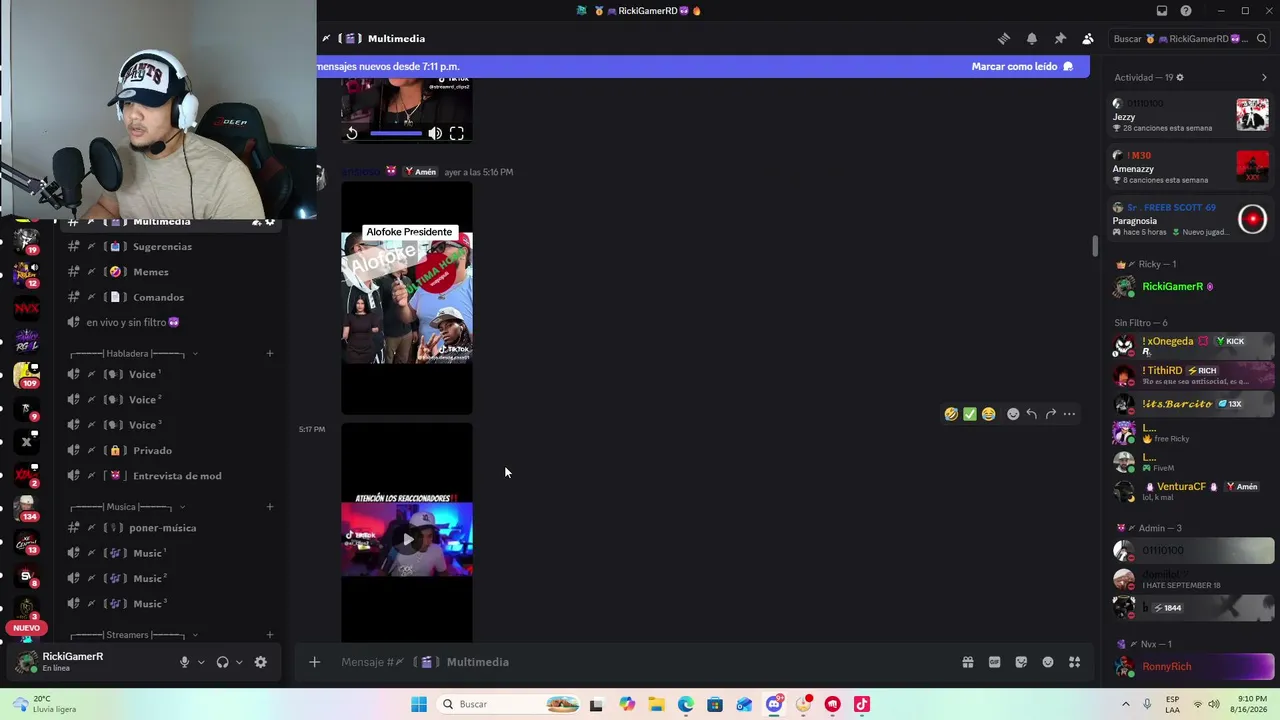
Task: Join en vivo y sin filtro voice channel
Action: point(170,323)
